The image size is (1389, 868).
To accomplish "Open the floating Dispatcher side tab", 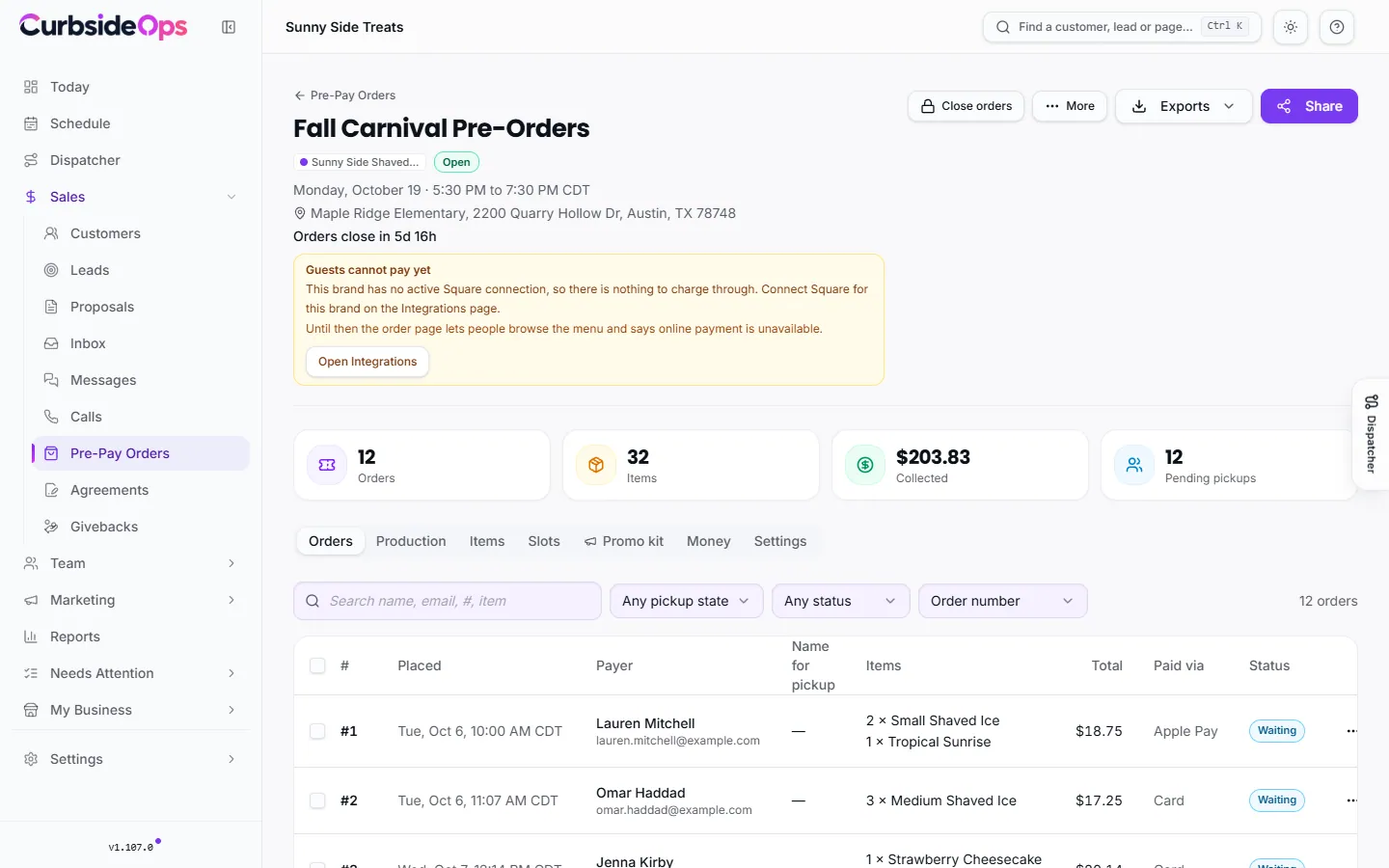I will tap(1371, 434).
